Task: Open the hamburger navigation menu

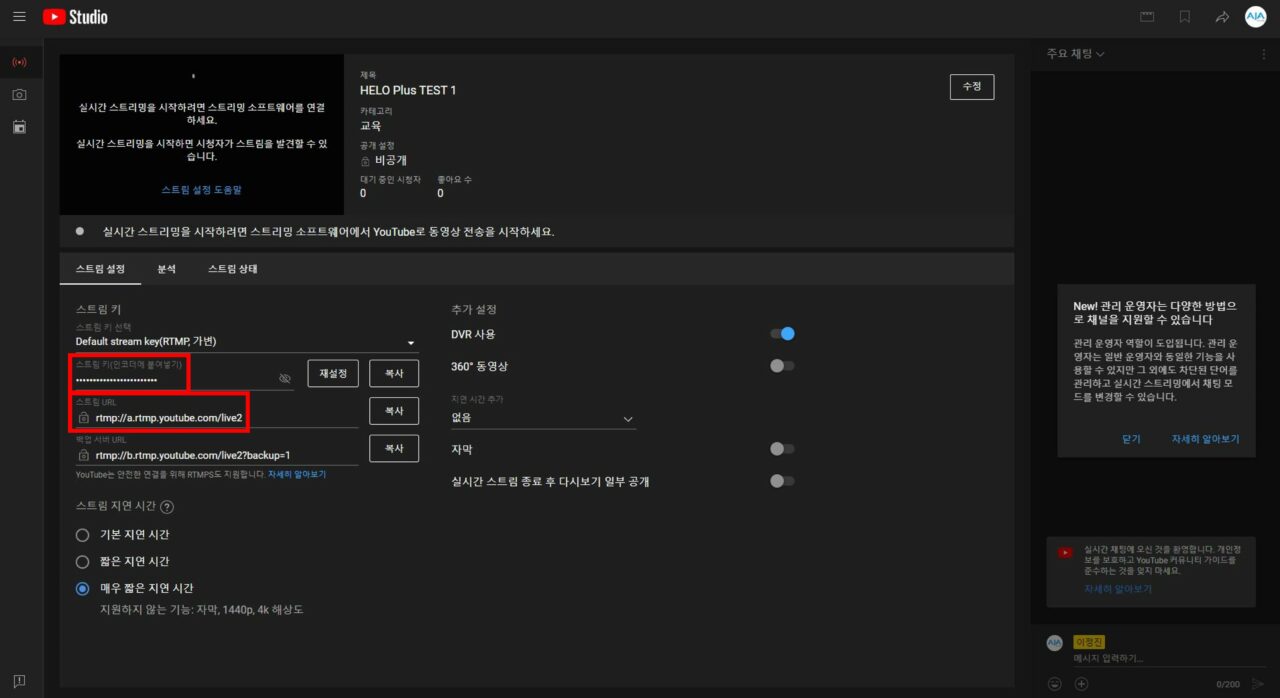Action: coord(19,17)
